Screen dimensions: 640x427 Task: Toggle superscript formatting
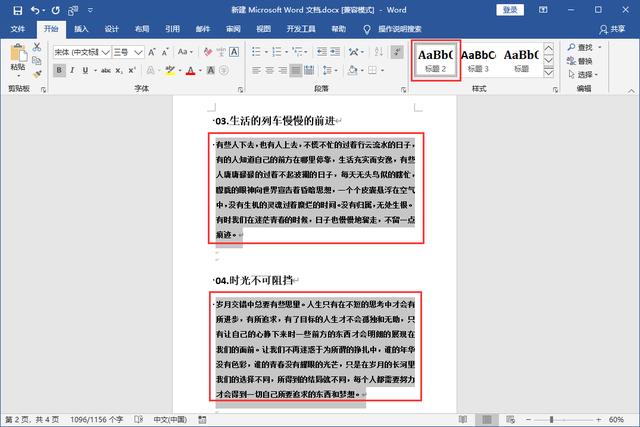132,70
